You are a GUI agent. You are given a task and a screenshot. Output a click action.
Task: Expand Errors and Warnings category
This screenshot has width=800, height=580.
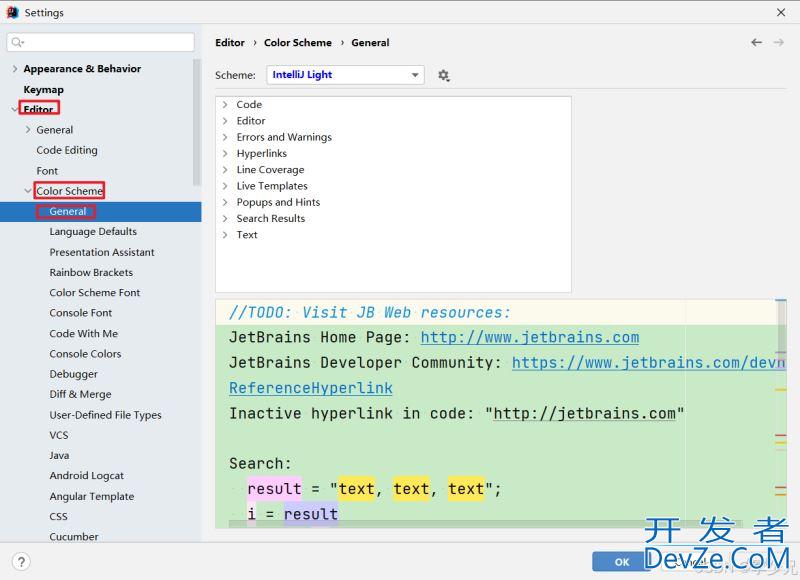click(x=225, y=137)
